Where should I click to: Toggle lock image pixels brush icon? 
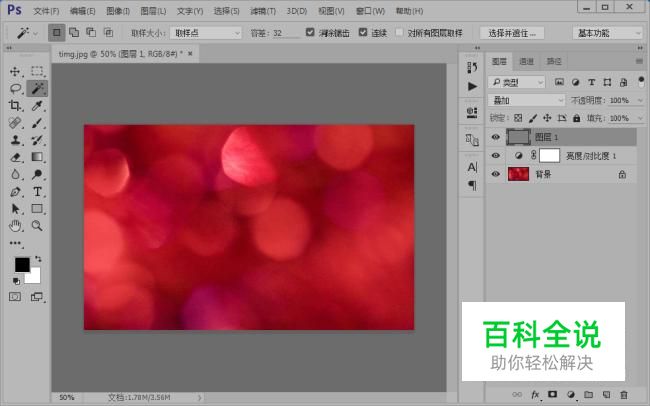(533, 118)
